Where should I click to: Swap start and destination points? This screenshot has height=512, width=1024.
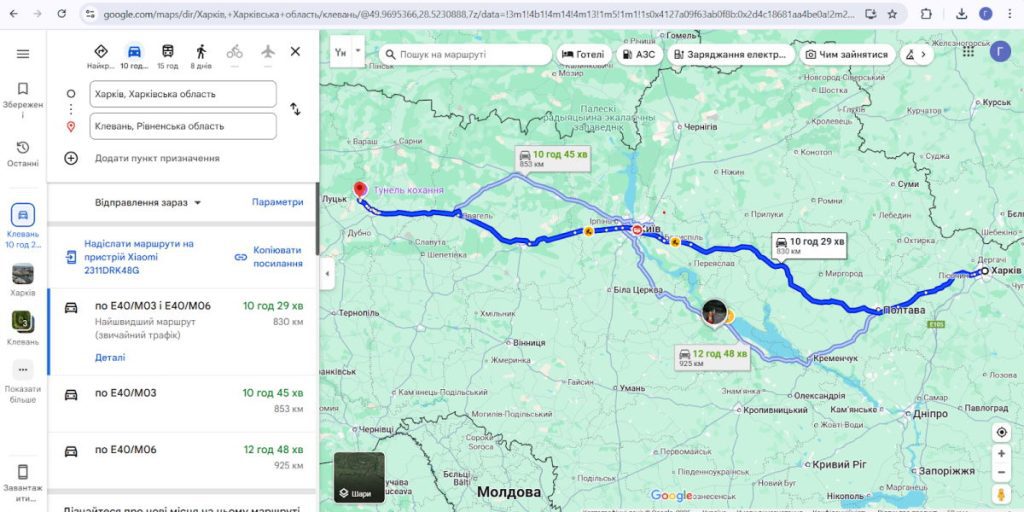[x=295, y=110]
